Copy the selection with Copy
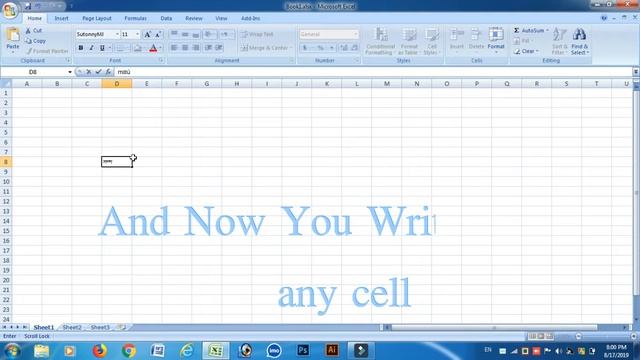Screen dimensions: 640x360 click(36, 41)
